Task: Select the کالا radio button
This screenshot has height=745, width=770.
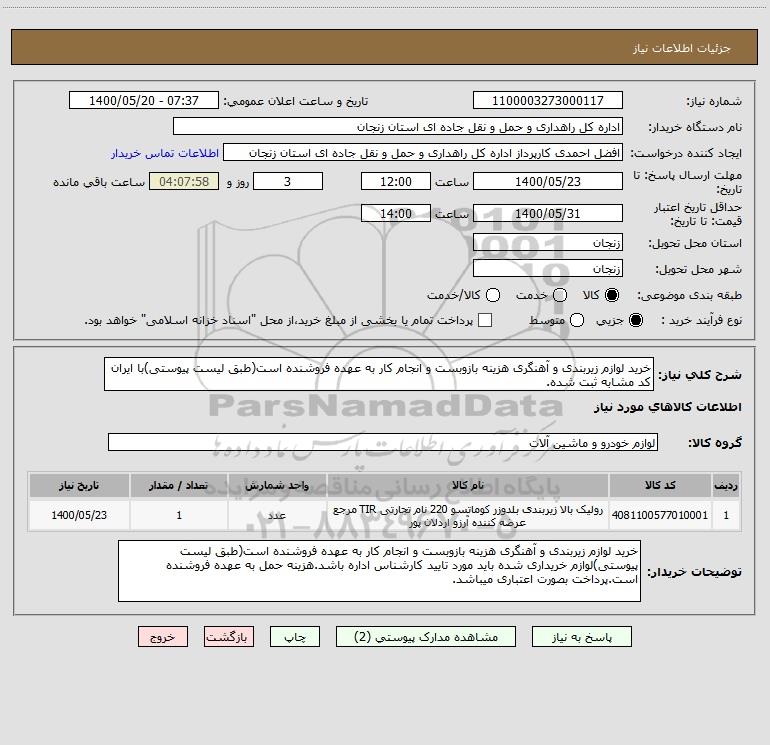Action: [612, 295]
